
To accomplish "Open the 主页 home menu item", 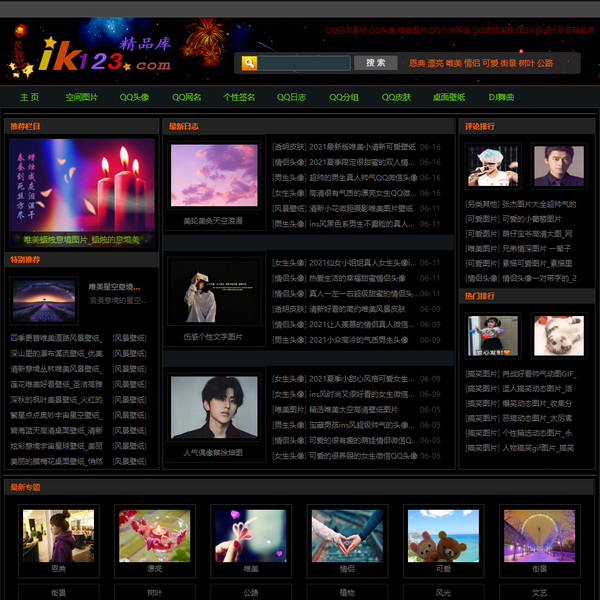I will coord(29,97).
